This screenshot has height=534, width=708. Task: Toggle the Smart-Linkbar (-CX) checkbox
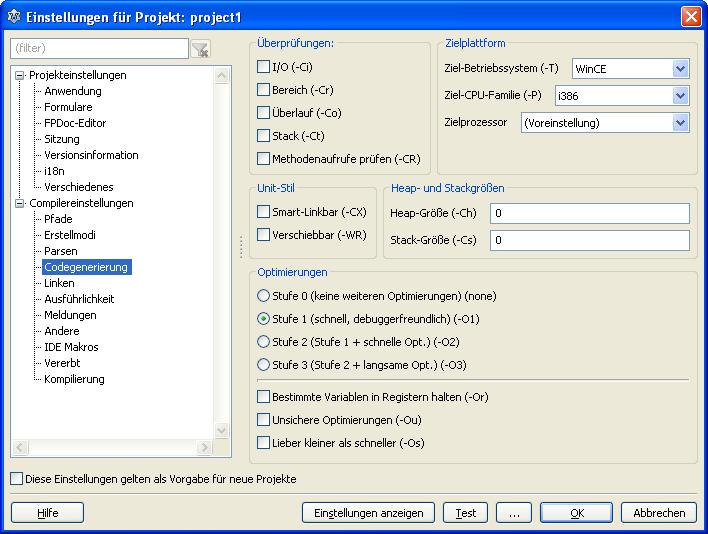[x=264, y=212]
